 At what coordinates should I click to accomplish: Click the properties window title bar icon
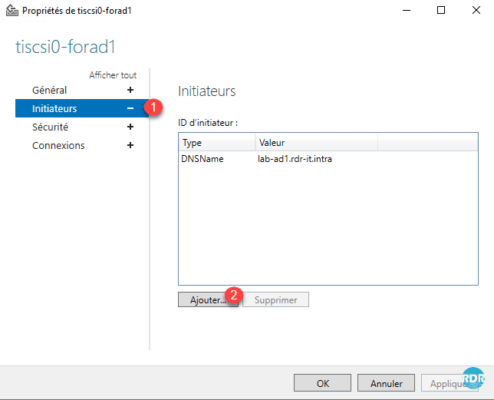click(x=12, y=10)
